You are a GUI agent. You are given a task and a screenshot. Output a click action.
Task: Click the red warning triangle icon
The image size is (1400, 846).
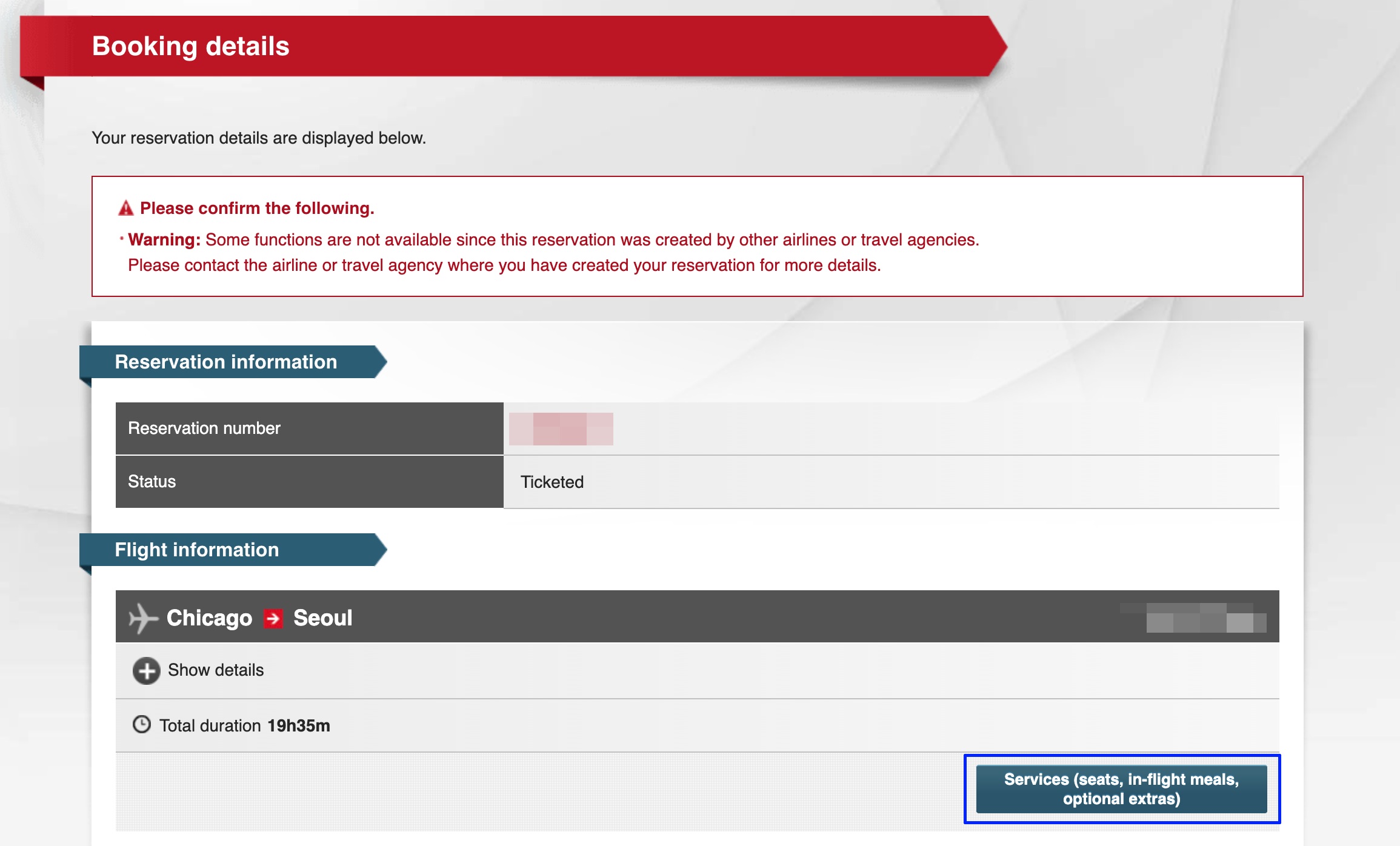[125, 208]
